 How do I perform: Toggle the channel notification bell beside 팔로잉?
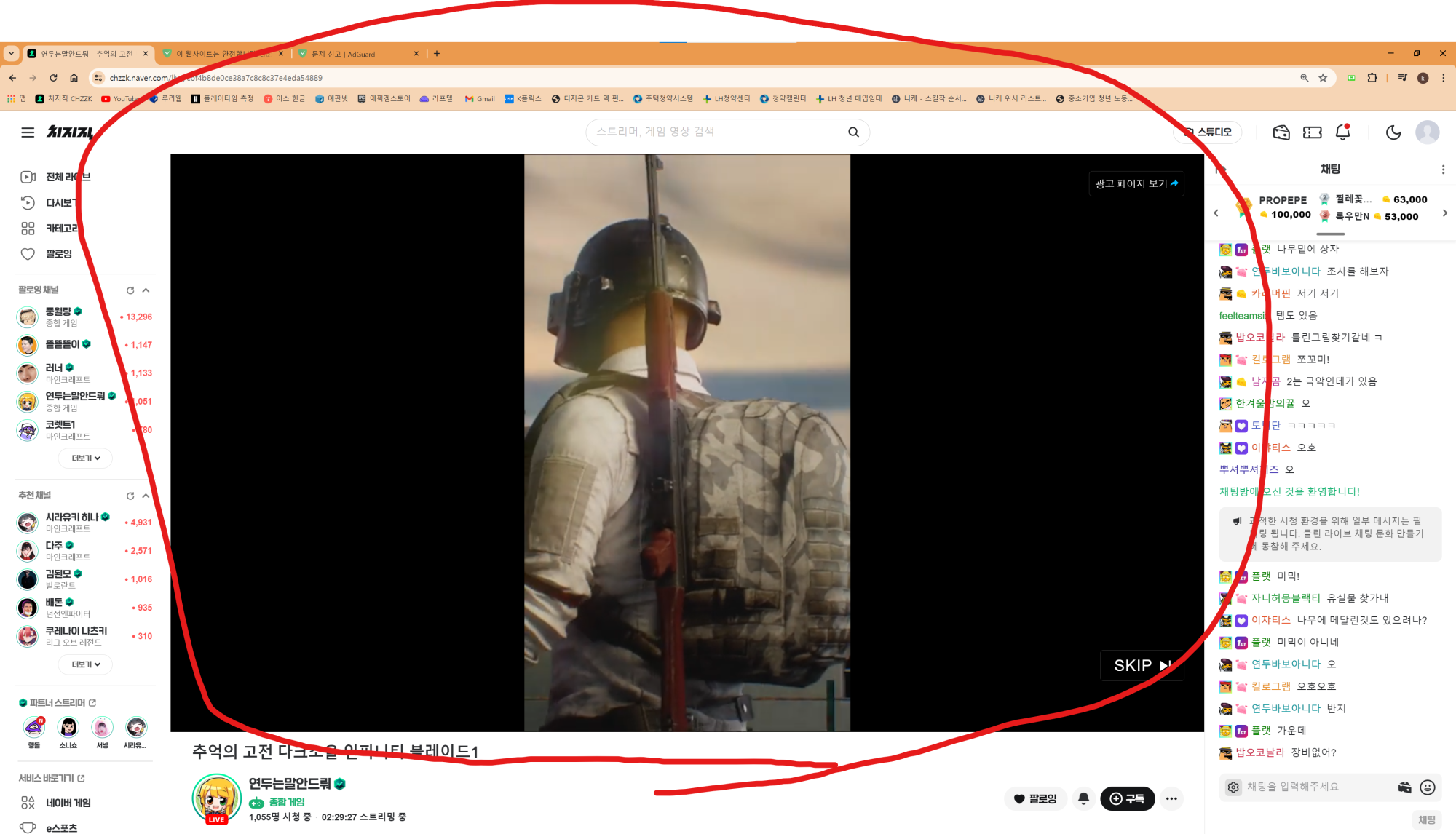click(x=1083, y=798)
